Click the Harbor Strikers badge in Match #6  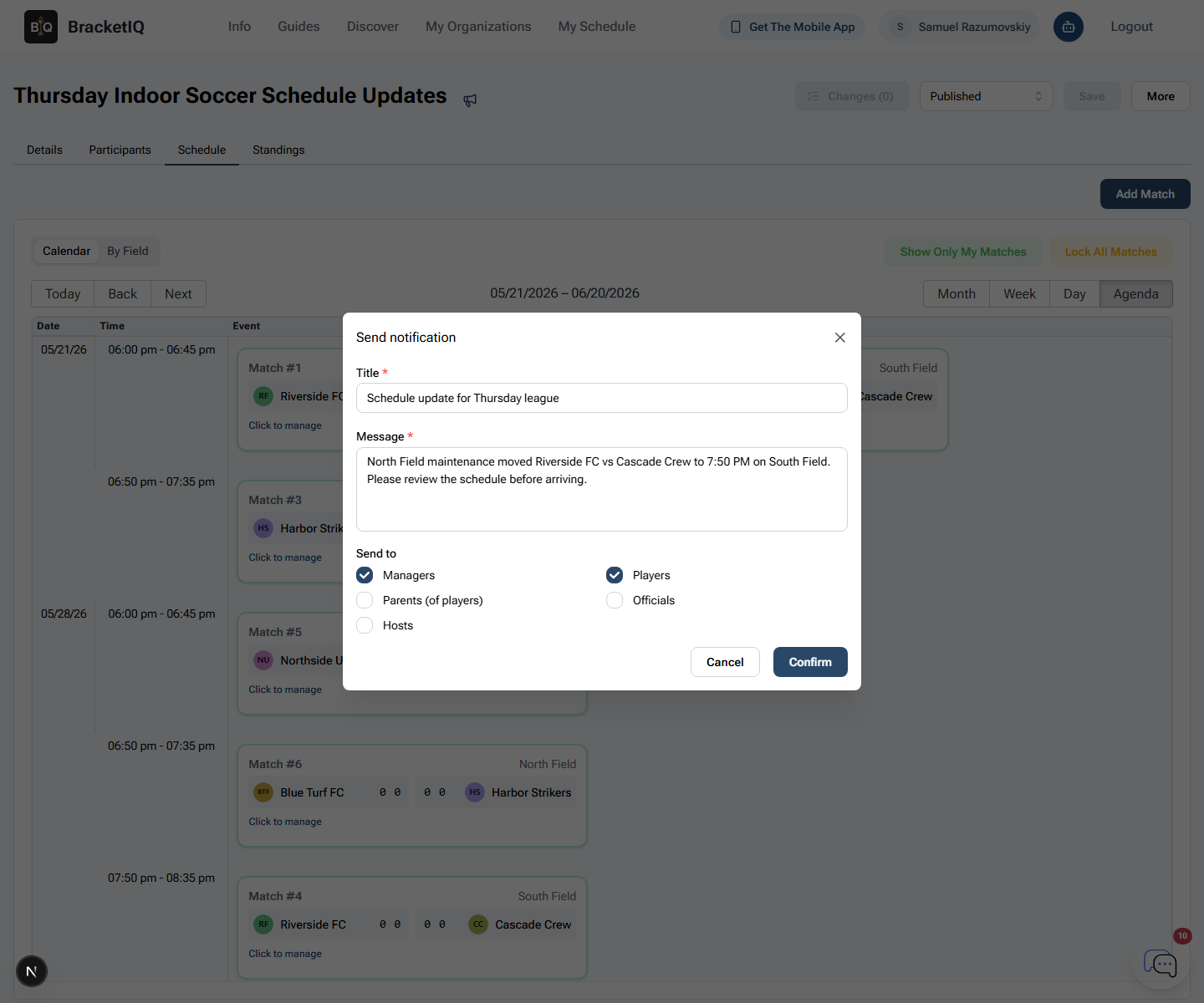point(475,792)
